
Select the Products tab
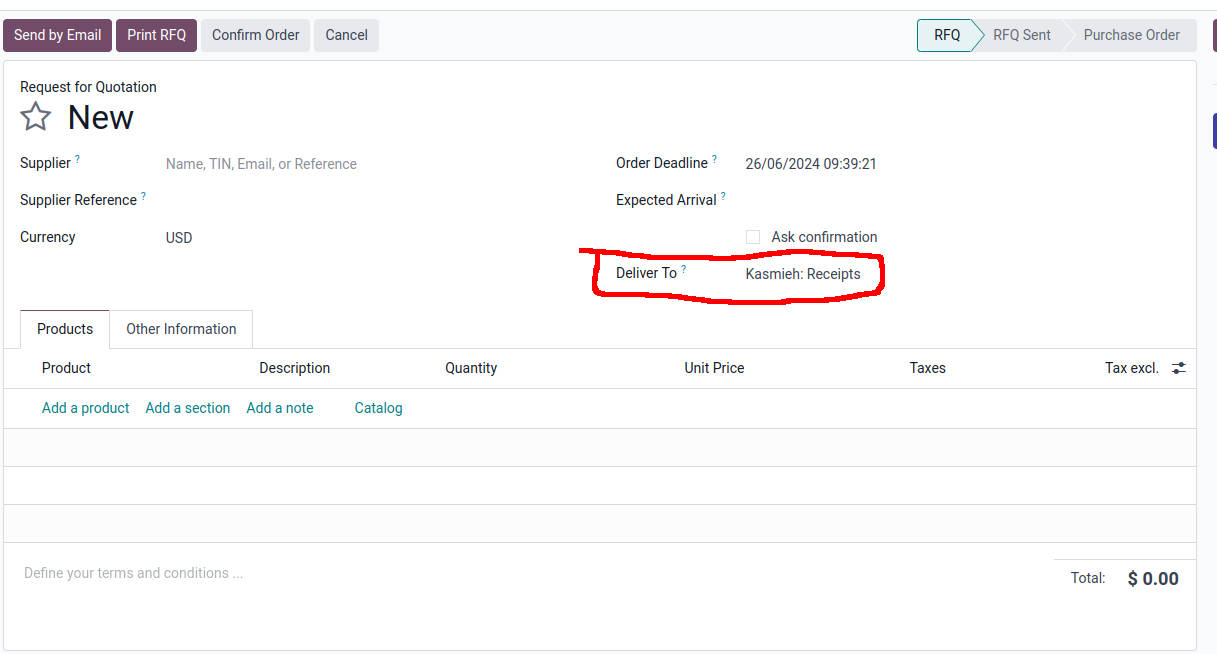click(65, 329)
